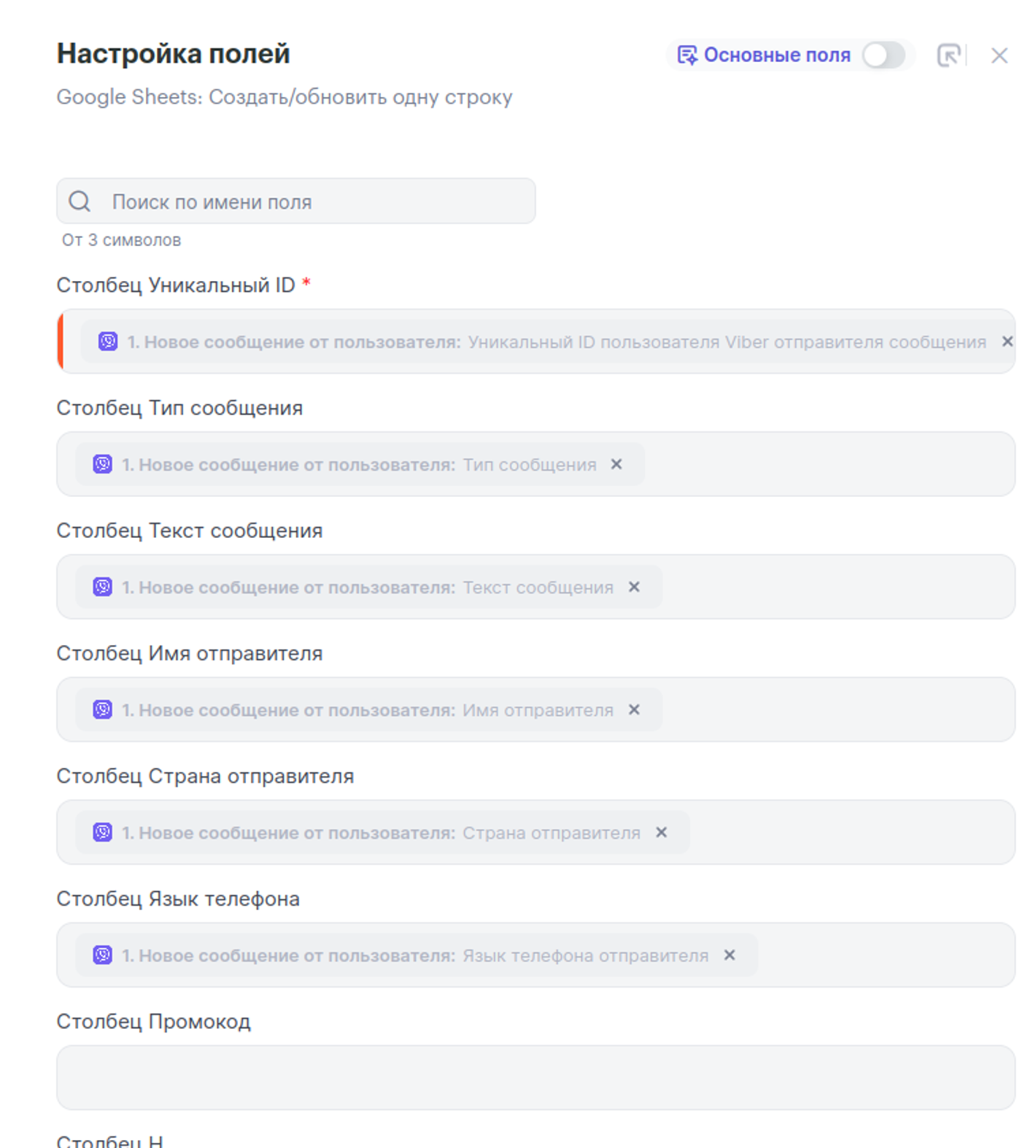This screenshot has height=1148, width=1036.
Task: Click the Viber icon in Страна отправителя tag
Action: [103, 832]
